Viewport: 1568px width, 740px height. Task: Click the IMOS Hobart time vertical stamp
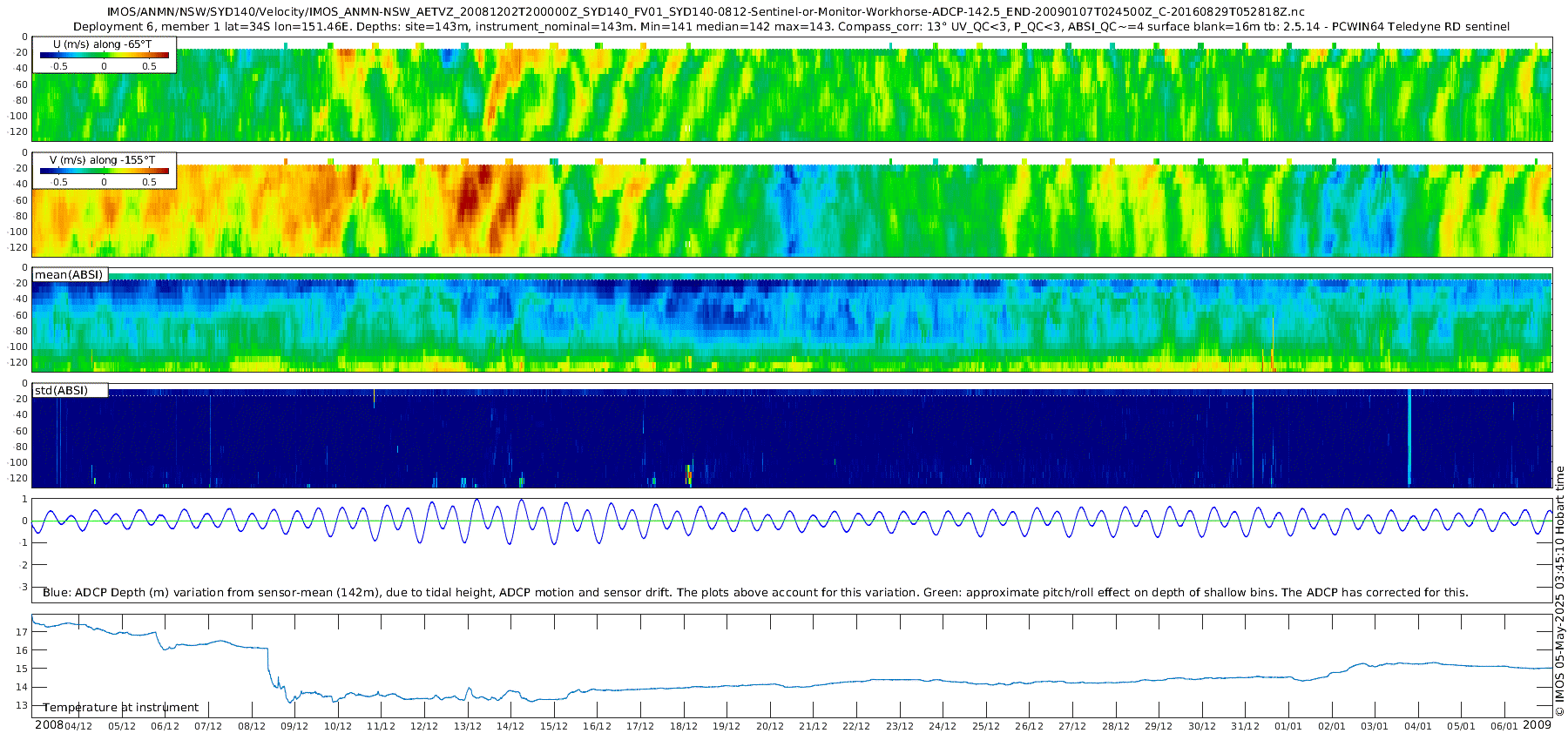(1559, 591)
